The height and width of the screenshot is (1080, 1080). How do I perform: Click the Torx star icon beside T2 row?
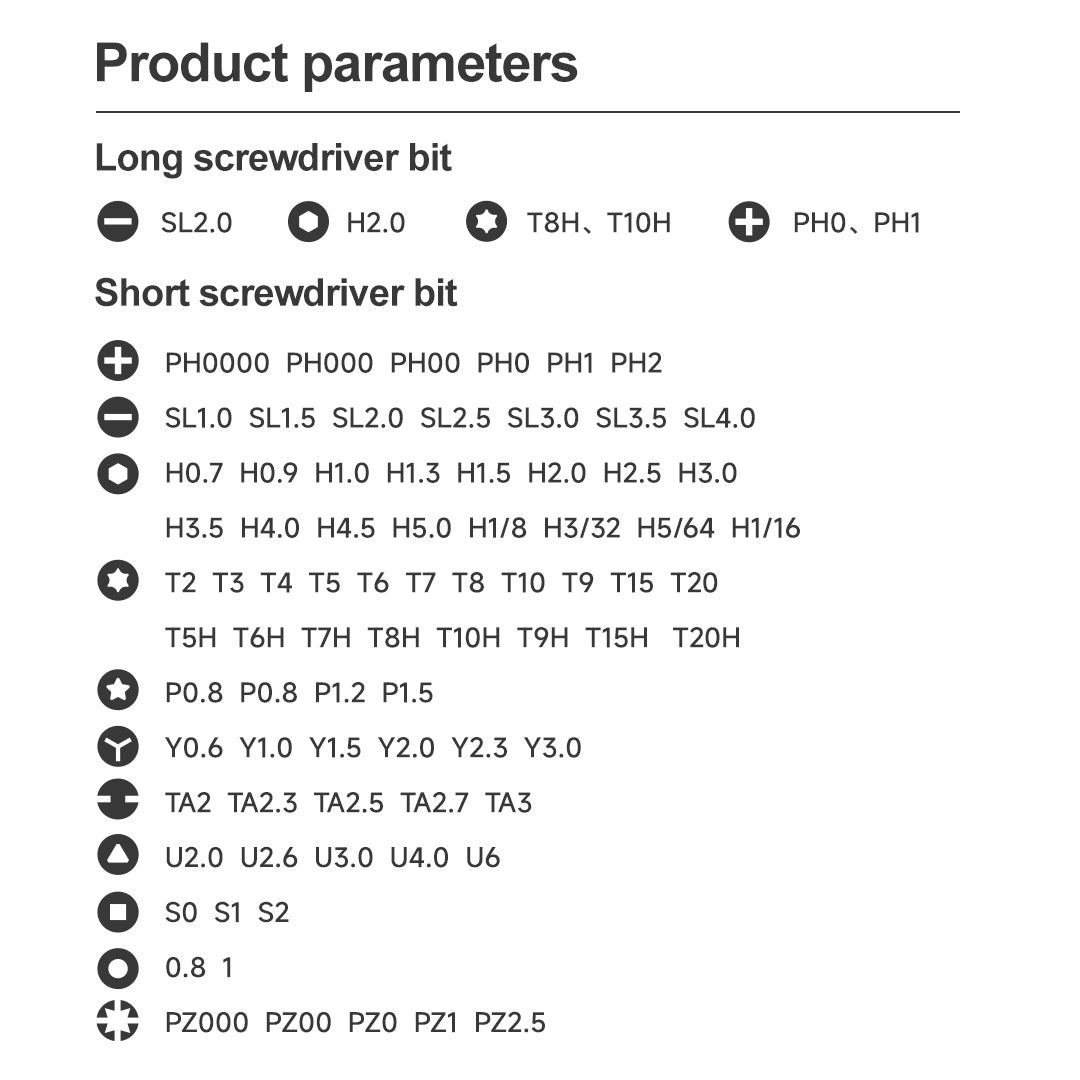coord(118,581)
